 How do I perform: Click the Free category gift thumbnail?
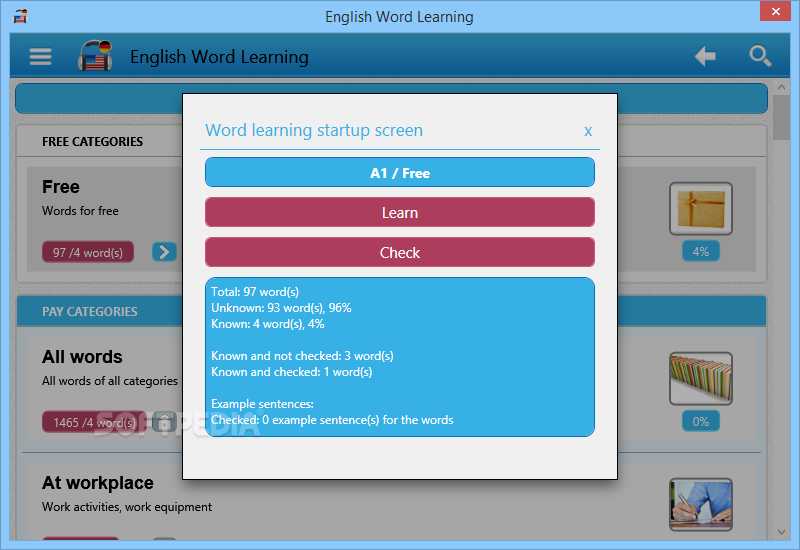[x=701, y=209]
